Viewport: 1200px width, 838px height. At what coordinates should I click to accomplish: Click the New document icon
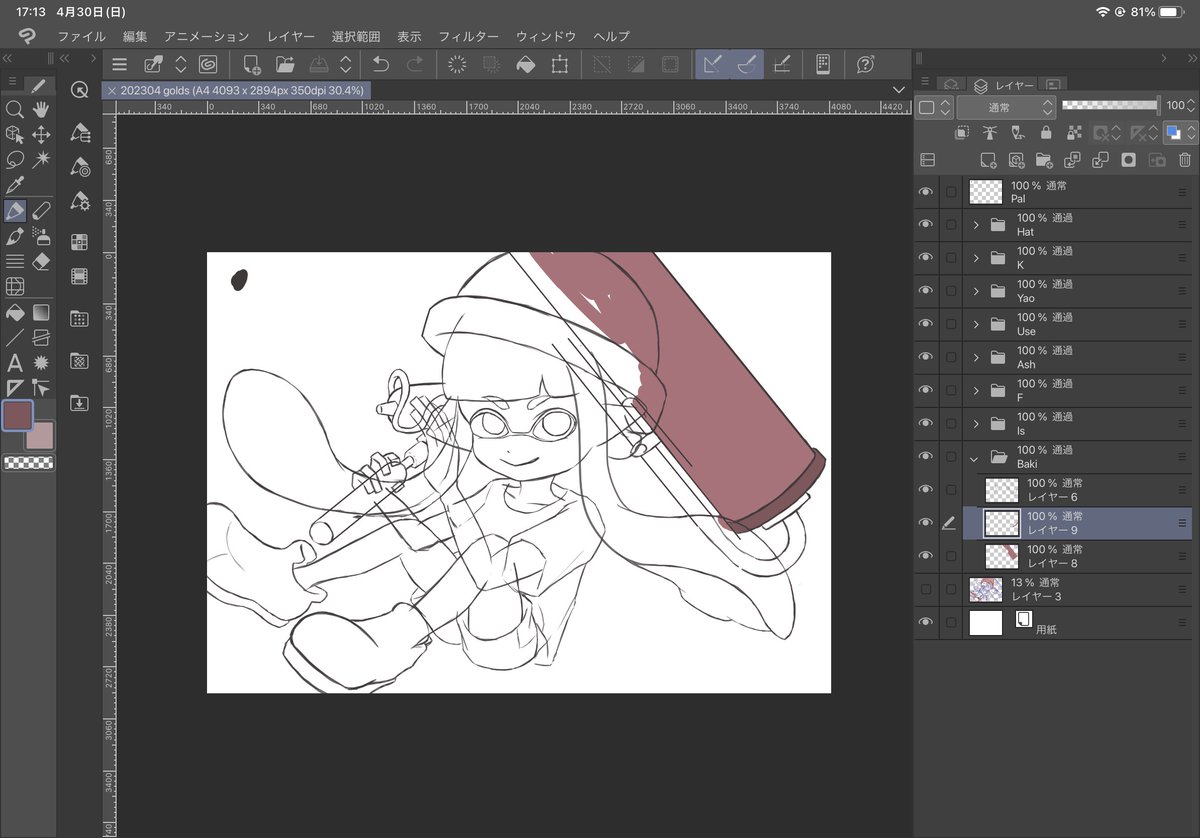[x=251, y=65]
